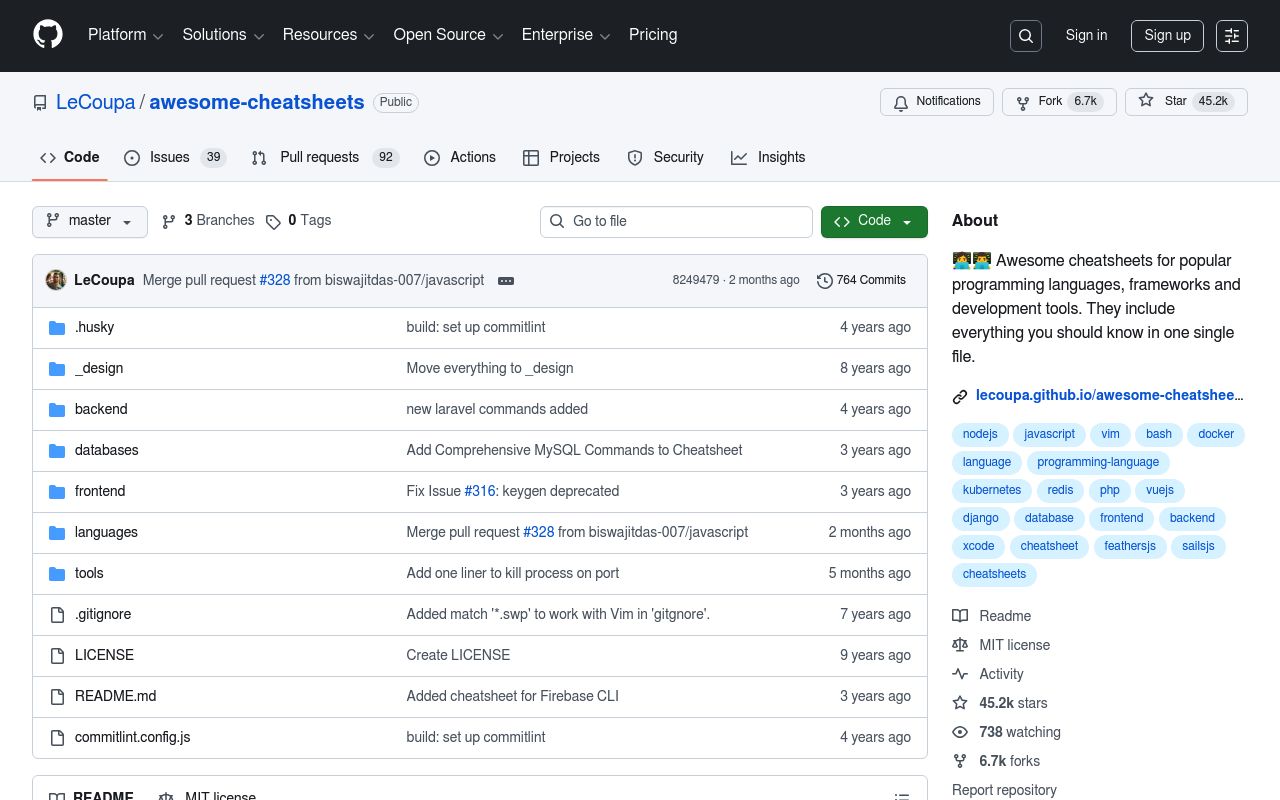Fork the repository with Fork button
Image resolution: width=1280 pixels, height=800 pixels.
(1050, 102)
